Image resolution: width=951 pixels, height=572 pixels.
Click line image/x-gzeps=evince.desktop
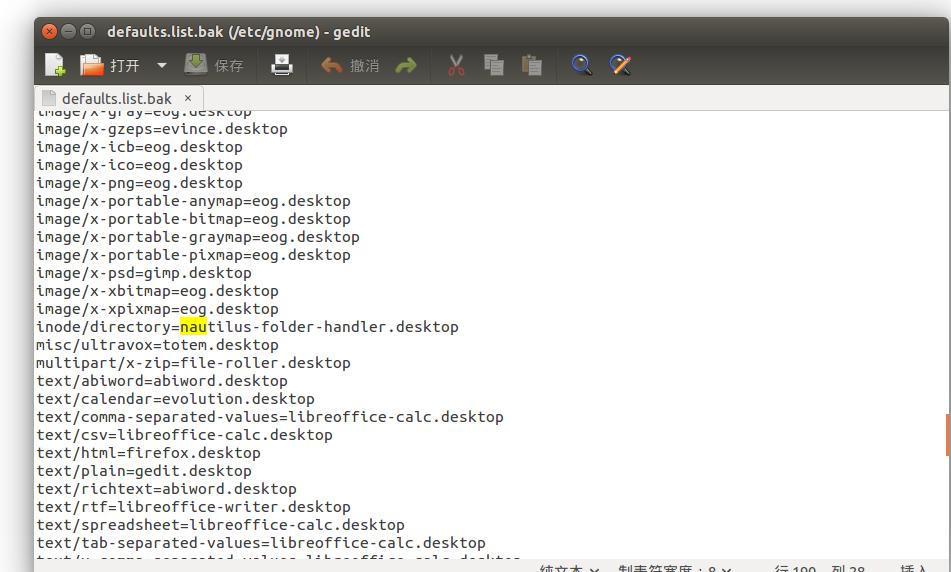coord(162,129)
